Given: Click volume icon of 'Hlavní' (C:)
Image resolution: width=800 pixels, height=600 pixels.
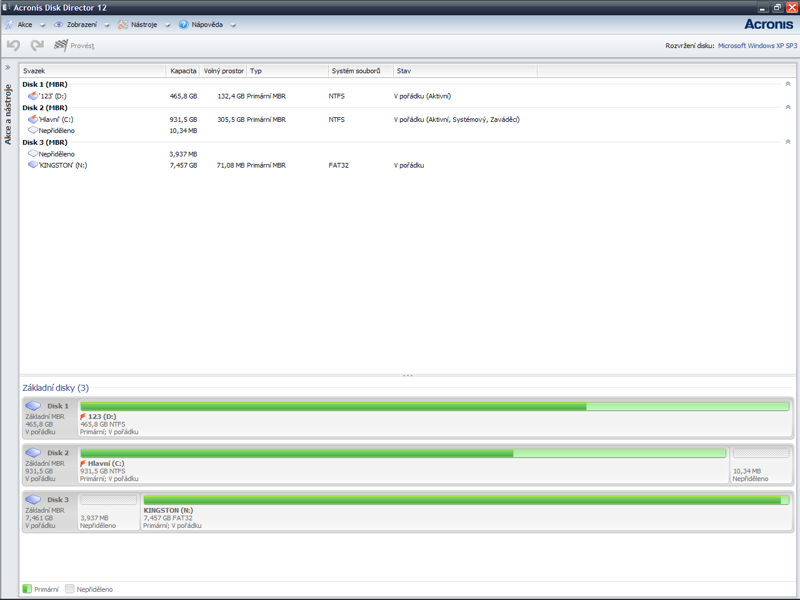Looking at the screenshot, I should point(33,119).
